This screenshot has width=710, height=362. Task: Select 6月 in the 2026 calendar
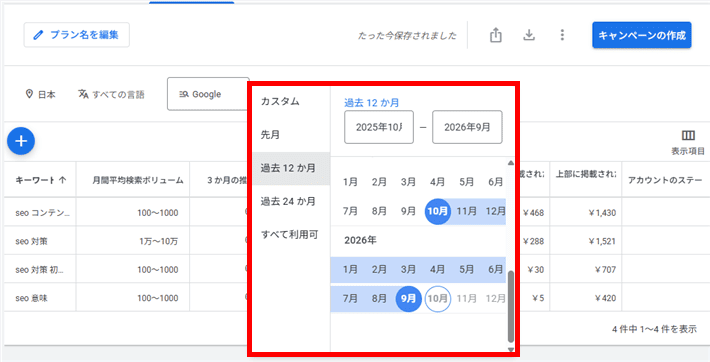click(495, 270)
